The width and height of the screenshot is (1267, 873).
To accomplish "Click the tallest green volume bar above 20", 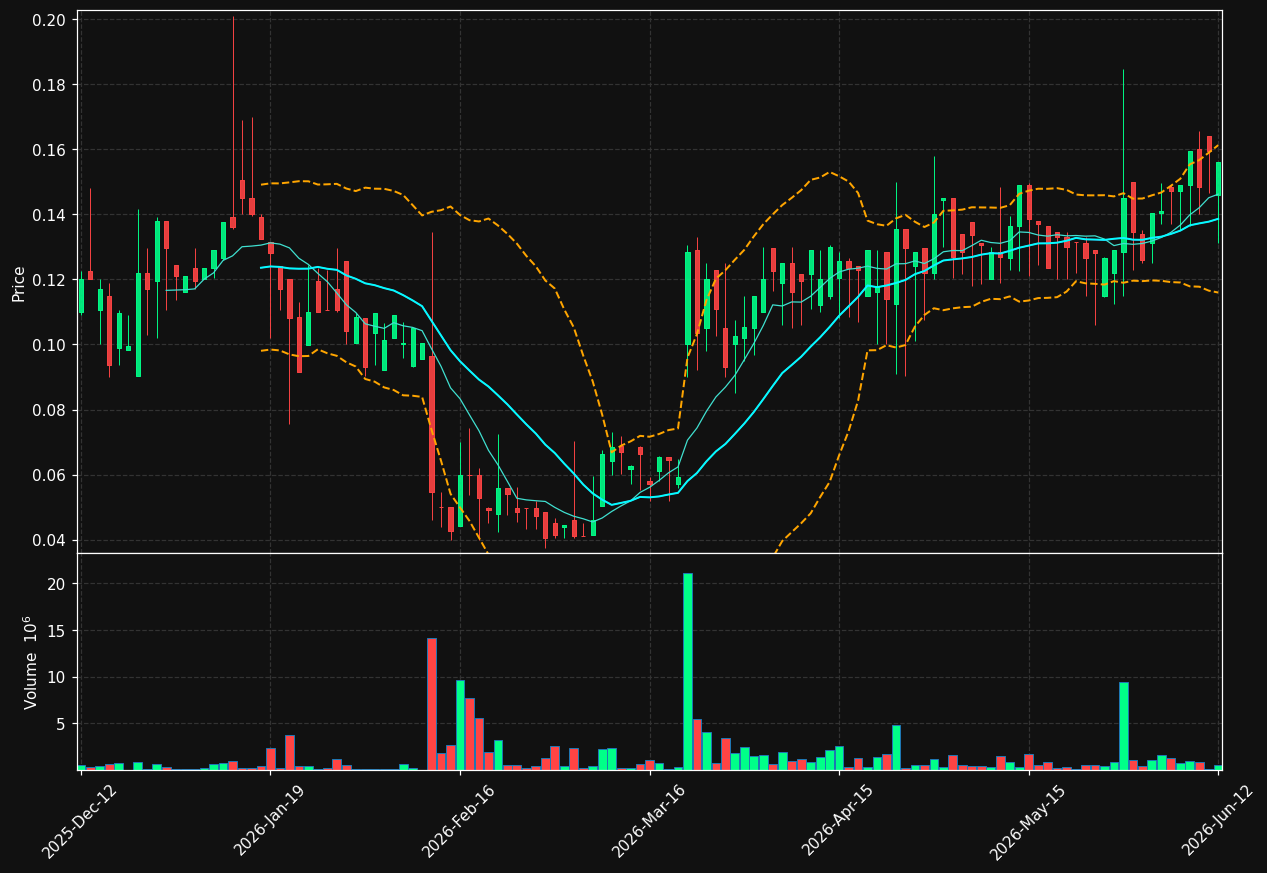I will tap(688, 671).
